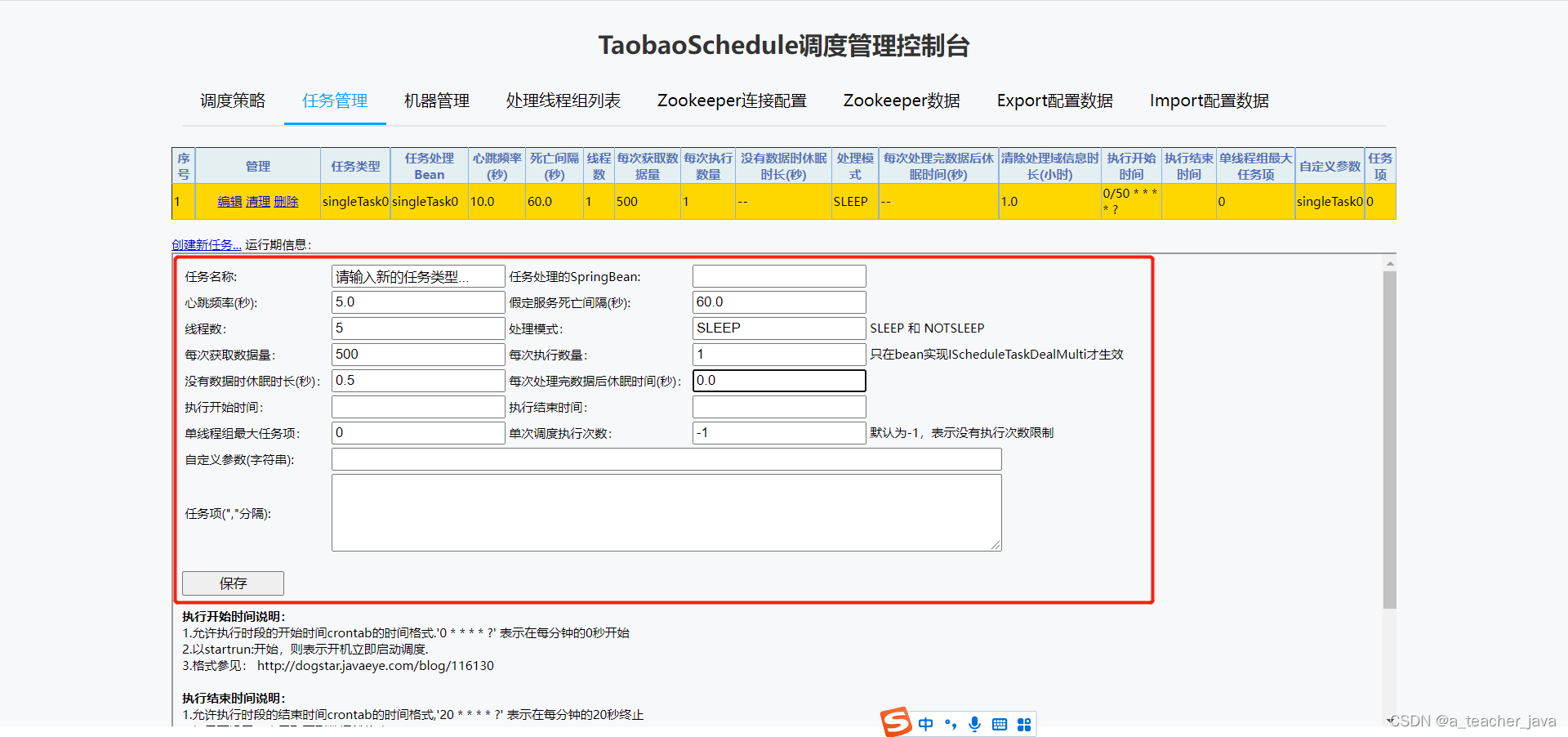Screen dimensions: 1568x737
Task: Click the 0/50 * * * * ? cron cell
Action: [1131, 202]
